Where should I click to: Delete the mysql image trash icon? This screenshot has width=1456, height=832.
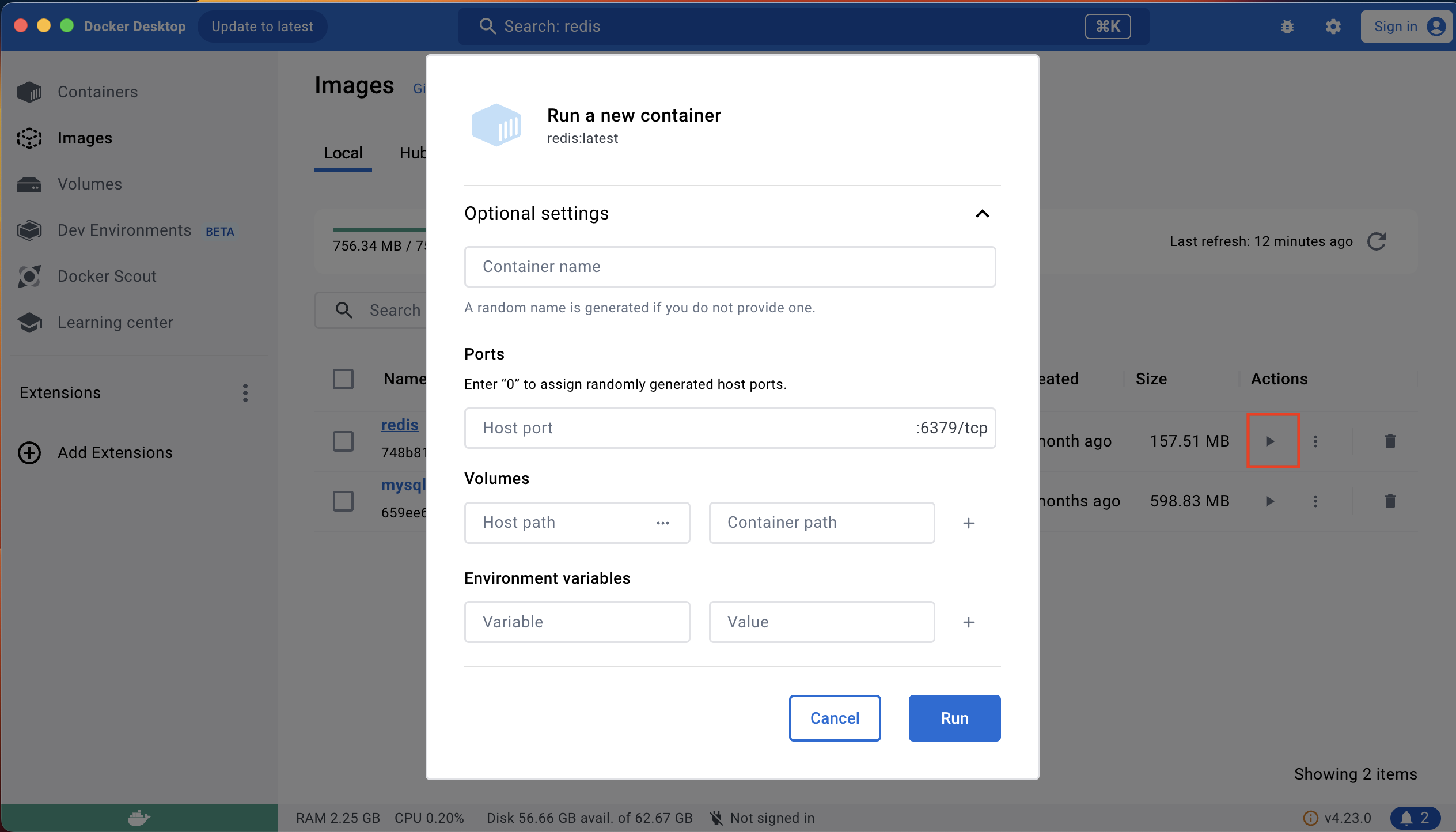1390,501
